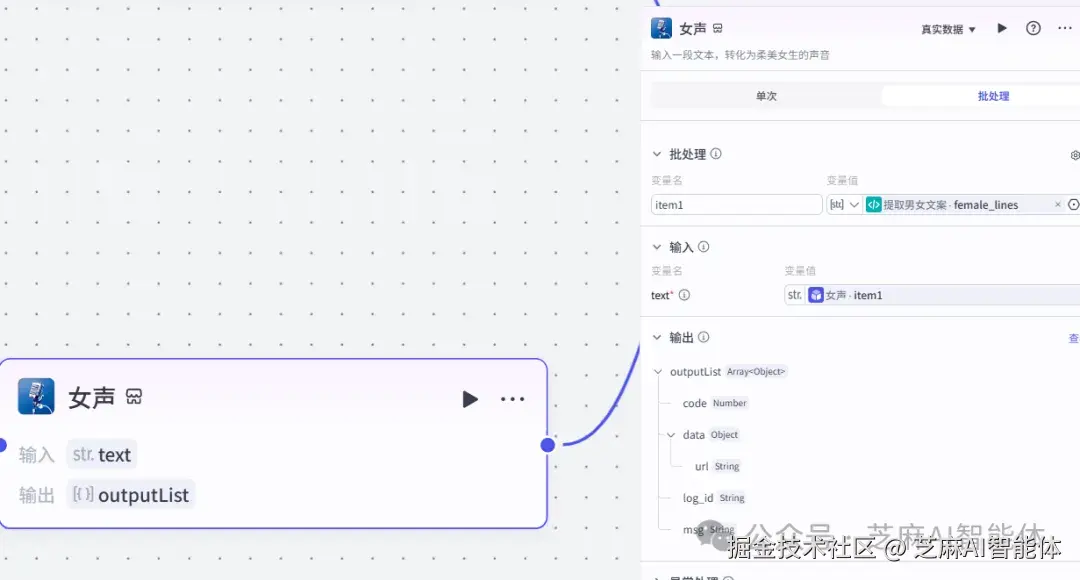
Task: Remove female_lines variable with the × button
Action: [x=1057, y=204]
